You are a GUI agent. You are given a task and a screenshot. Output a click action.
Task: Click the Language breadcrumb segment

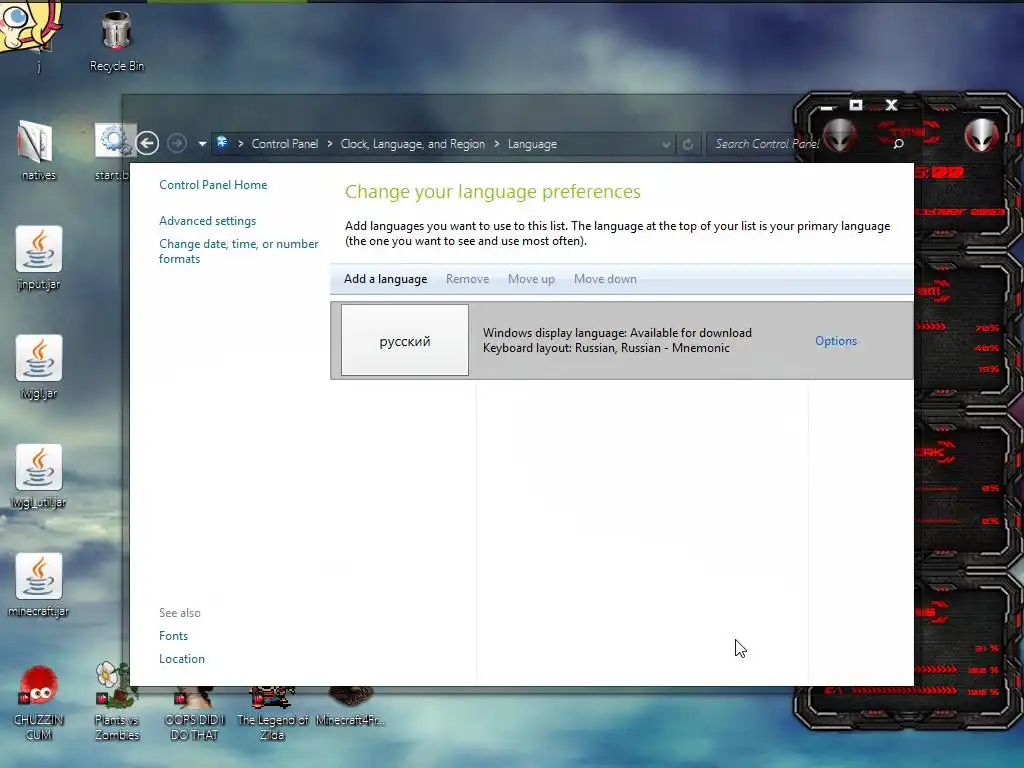pos(532,144)
